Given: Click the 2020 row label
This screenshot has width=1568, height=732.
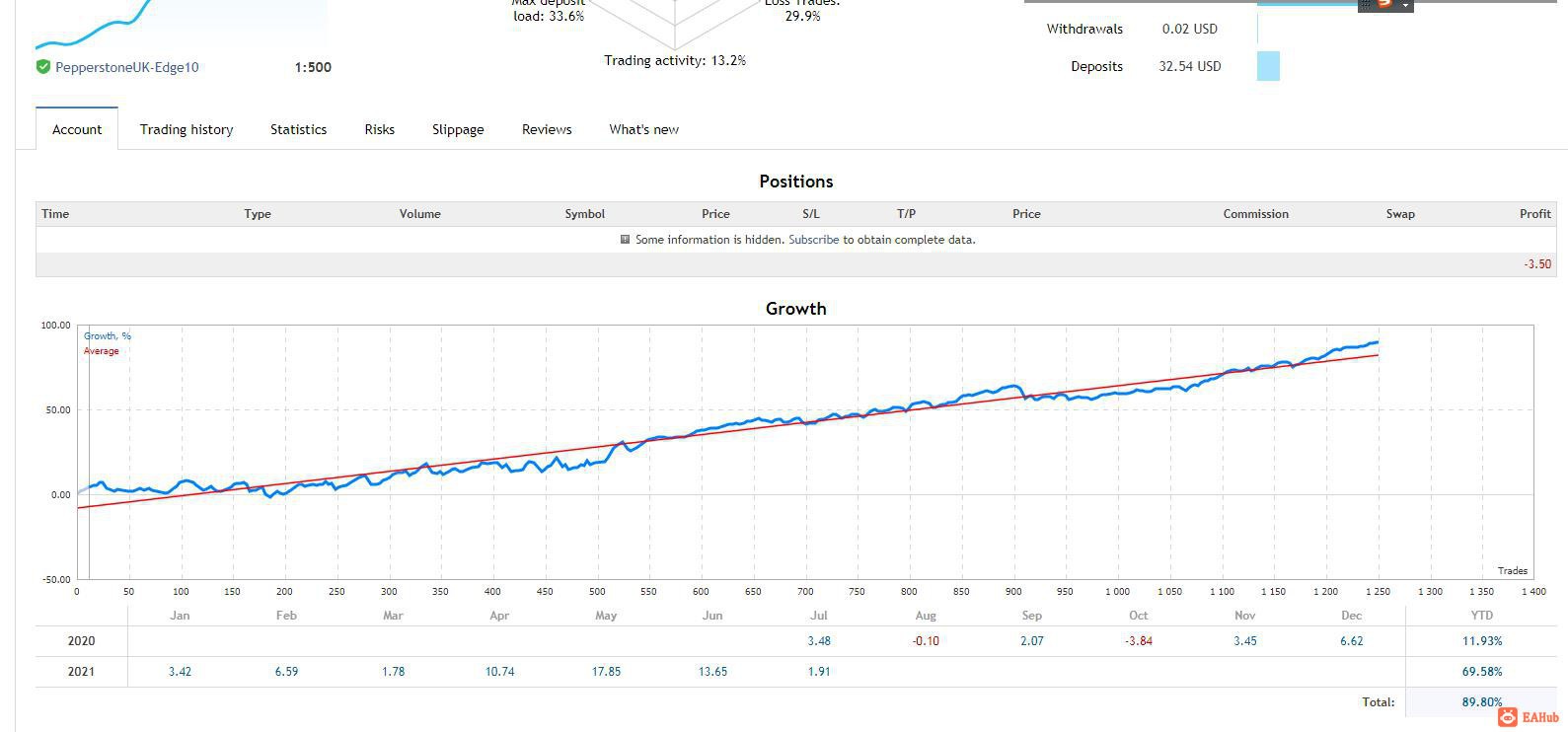Looking at the screenshot, I should (81, 641).
